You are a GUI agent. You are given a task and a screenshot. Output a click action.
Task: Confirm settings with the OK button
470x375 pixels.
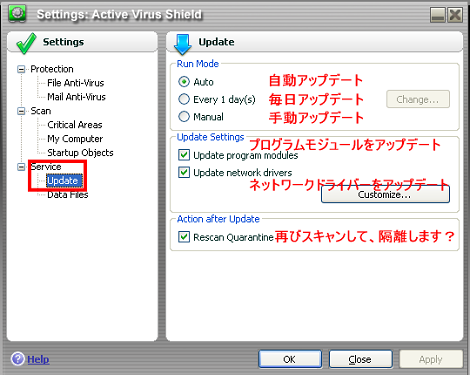click(290, 359)
